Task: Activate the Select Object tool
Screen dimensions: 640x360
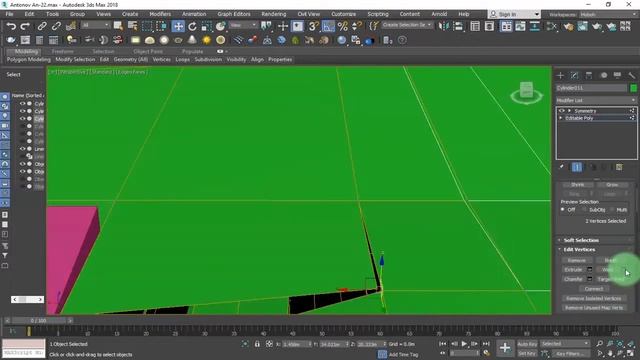Action: pos(118,27)
